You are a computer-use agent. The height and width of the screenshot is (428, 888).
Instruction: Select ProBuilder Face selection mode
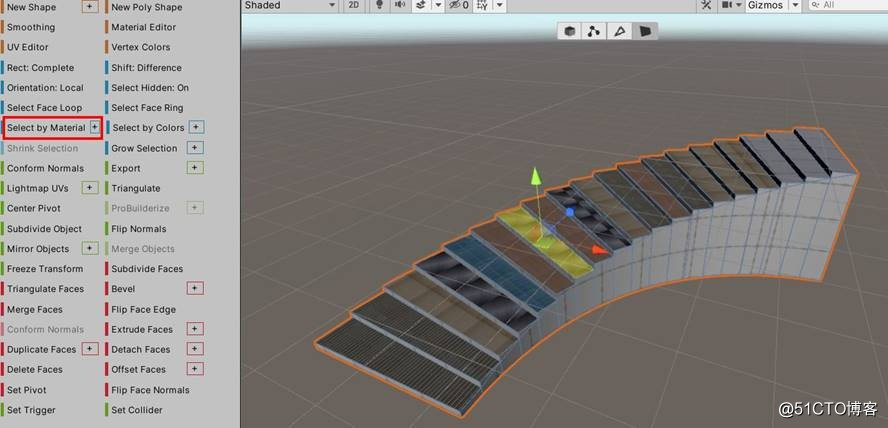coord(645,31)
